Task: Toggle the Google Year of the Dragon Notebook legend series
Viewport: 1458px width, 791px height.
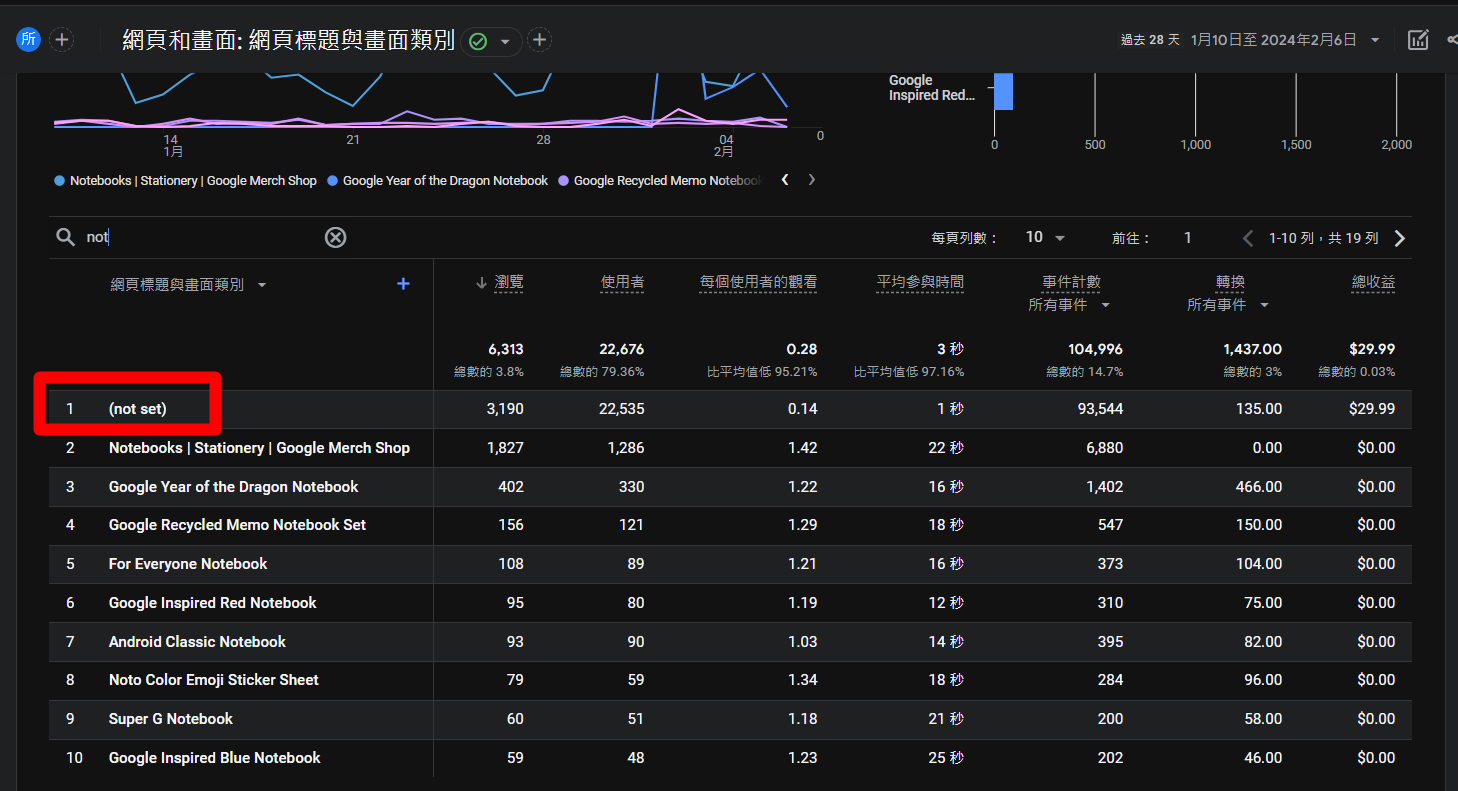Action: pos(438,181)
